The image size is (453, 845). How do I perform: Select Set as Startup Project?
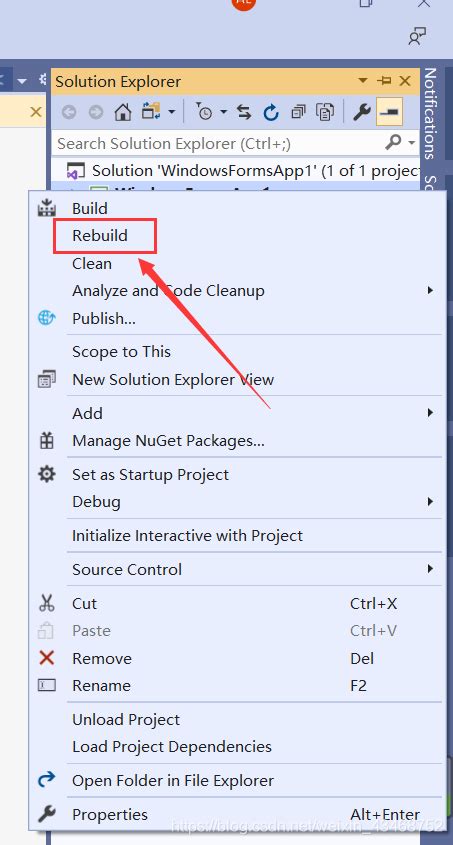[x=150, y=474]
